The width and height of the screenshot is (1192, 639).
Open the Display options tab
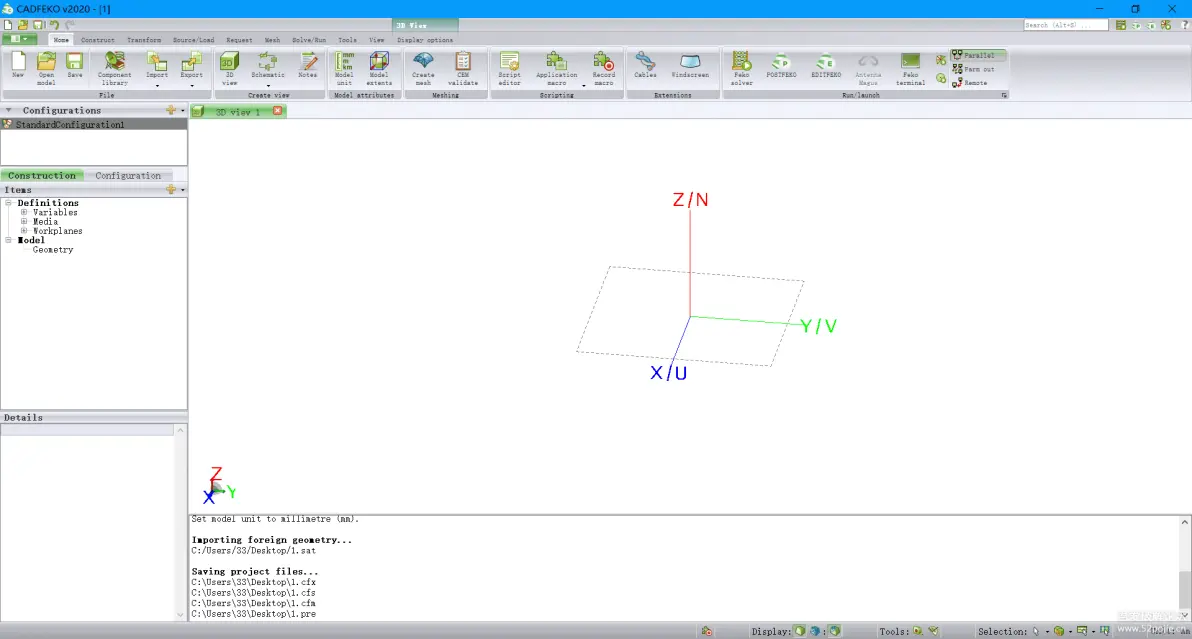tap(425, 40)
